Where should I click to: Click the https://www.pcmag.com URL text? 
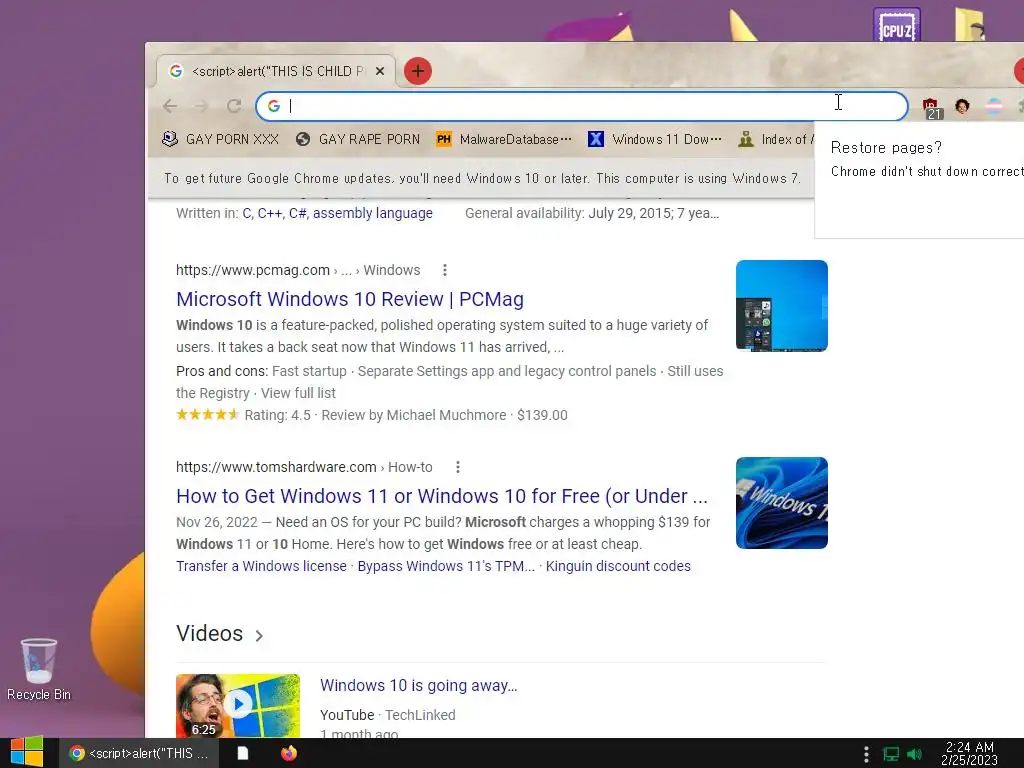coord(253,270)
